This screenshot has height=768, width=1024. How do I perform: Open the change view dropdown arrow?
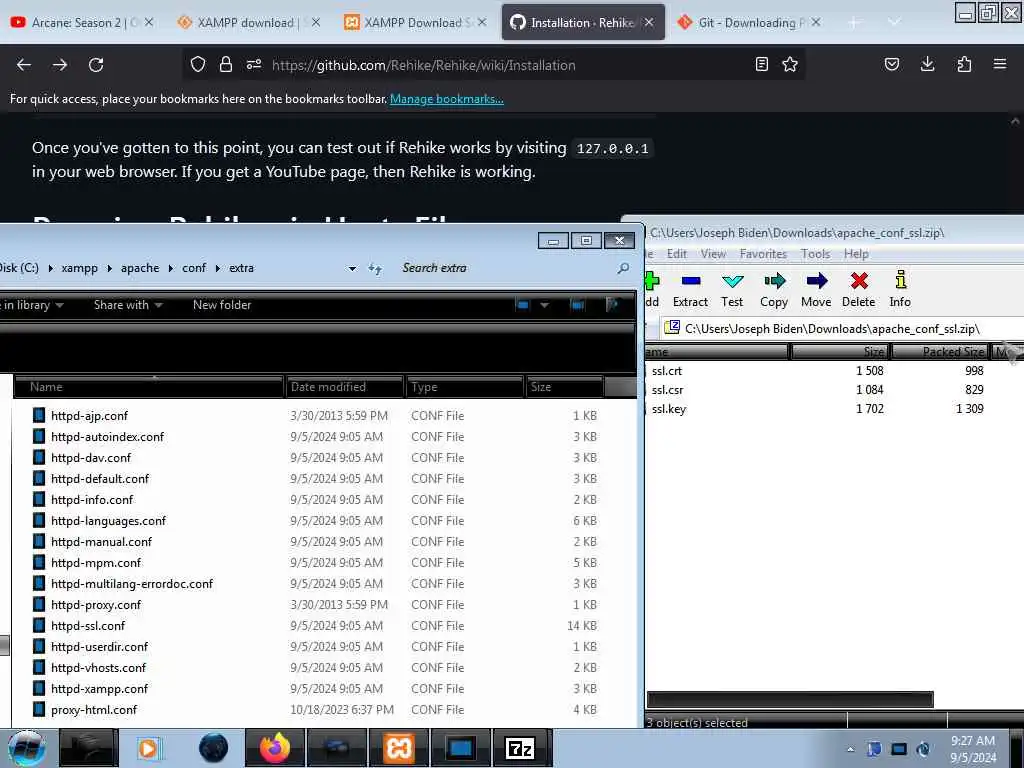[x=544, y=305]
